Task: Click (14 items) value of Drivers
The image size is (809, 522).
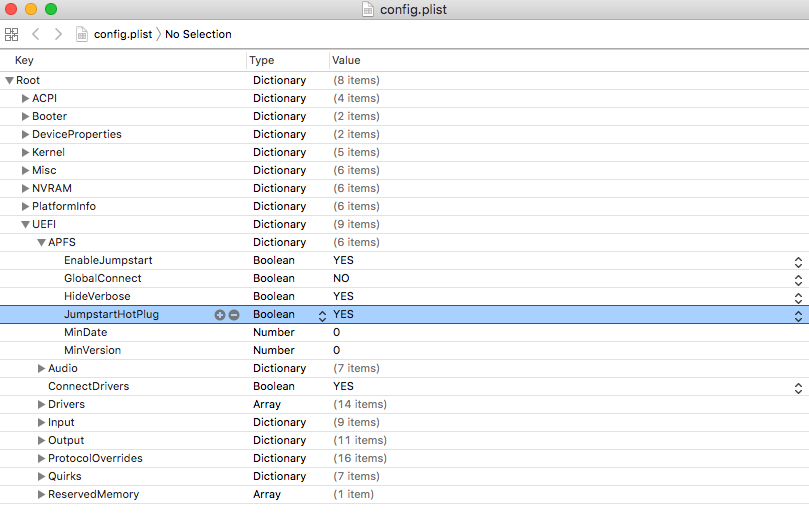Action: pyautogui.click(x=360, y=404)
